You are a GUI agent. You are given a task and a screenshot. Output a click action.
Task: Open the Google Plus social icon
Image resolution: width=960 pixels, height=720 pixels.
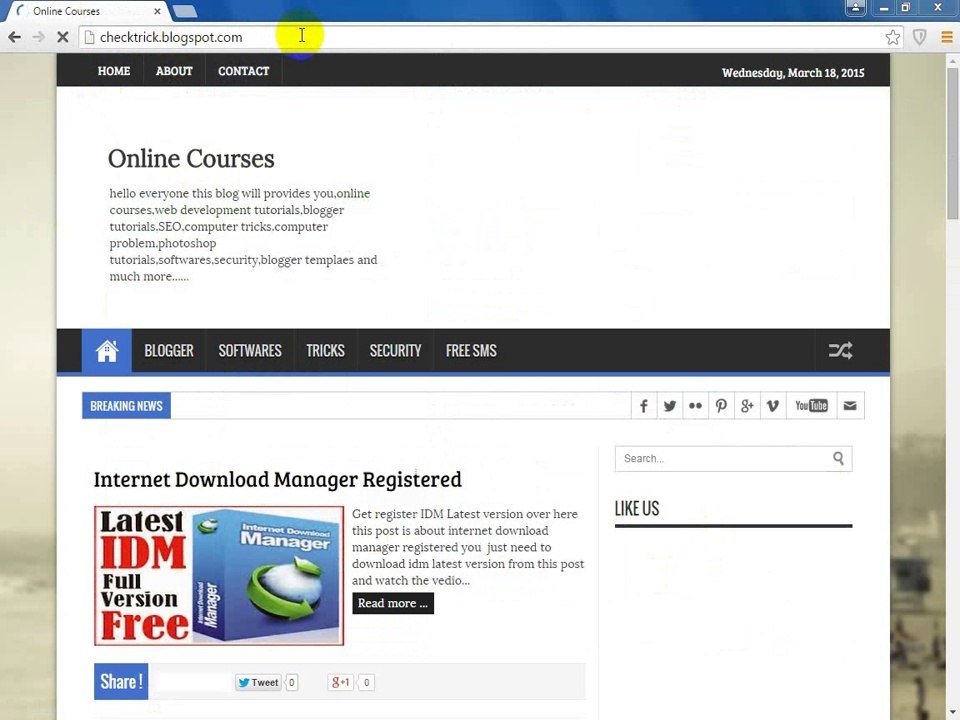pos(747,406)
